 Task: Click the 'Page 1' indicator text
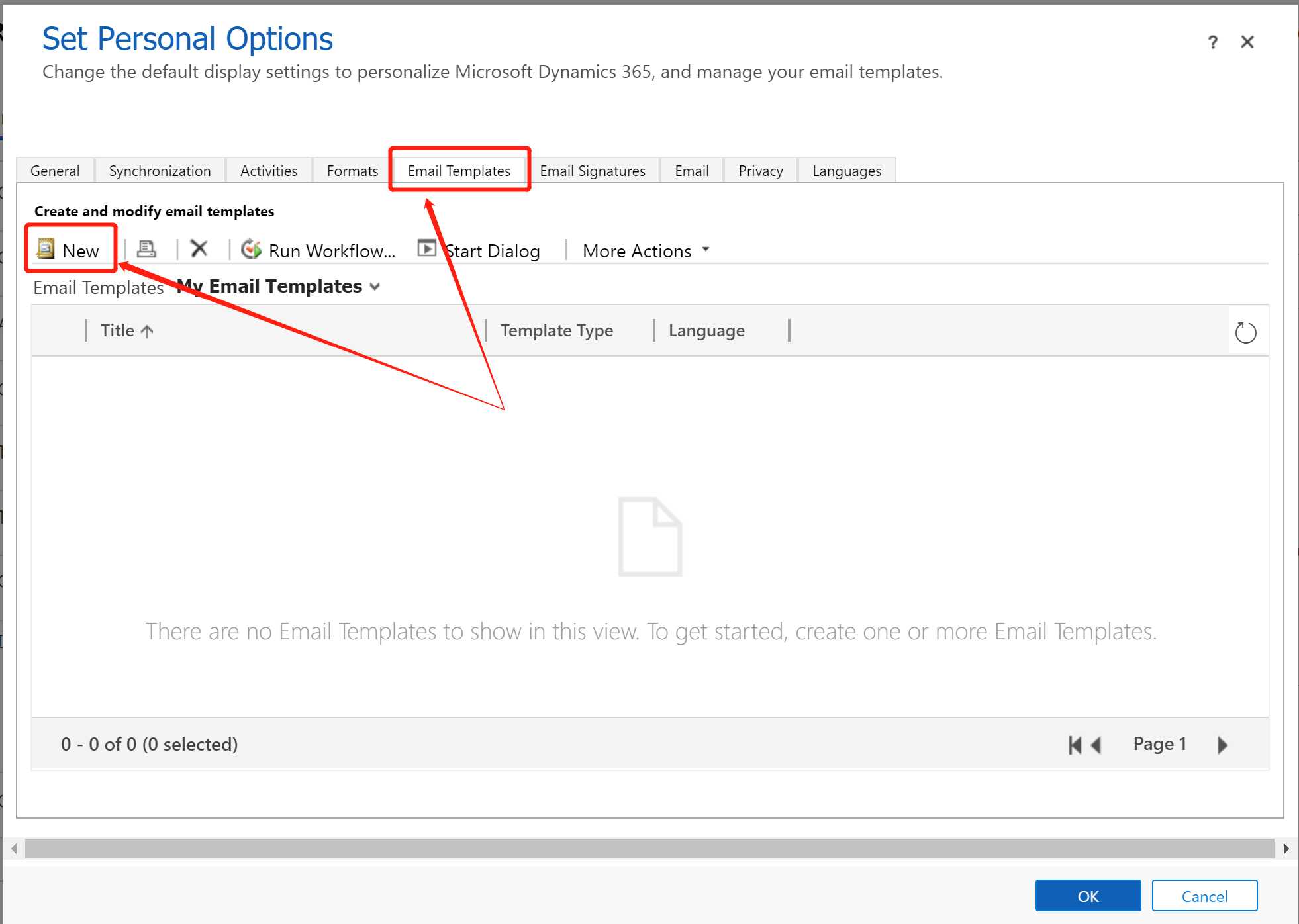[x=1160, y=744]
